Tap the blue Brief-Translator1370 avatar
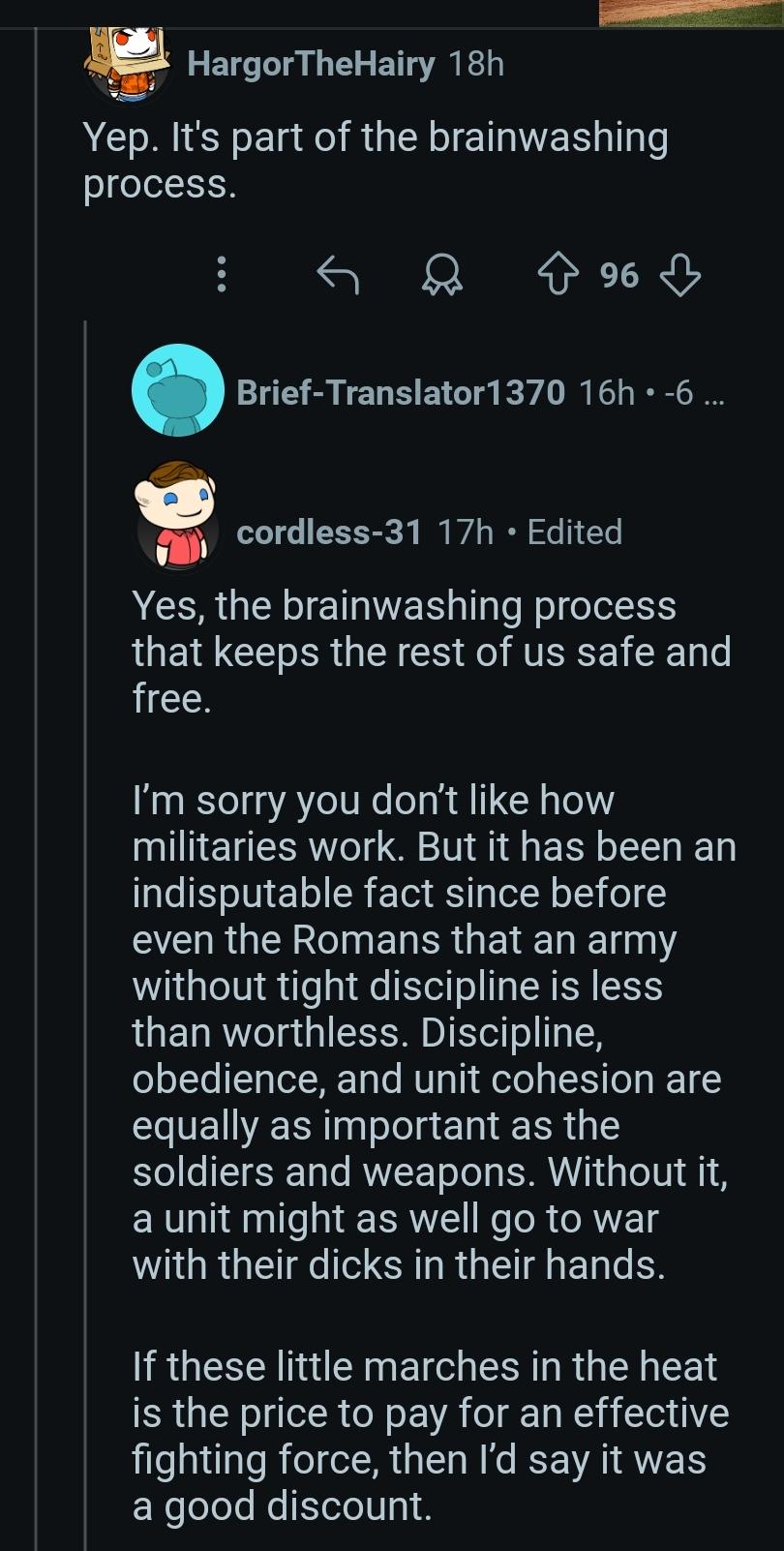784x1551 pixels. pyautogui.click(x=177, y=390)
